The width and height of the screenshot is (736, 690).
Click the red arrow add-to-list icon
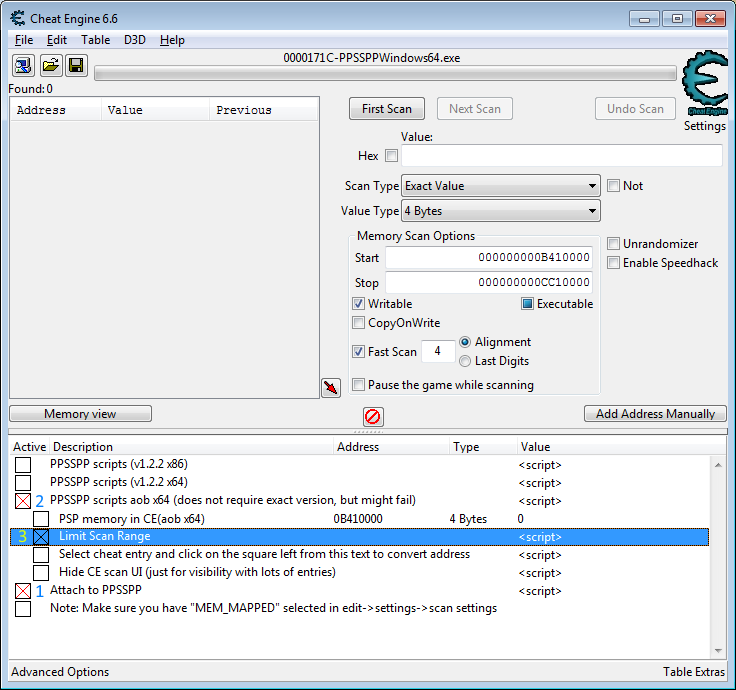tap(331, 388)
